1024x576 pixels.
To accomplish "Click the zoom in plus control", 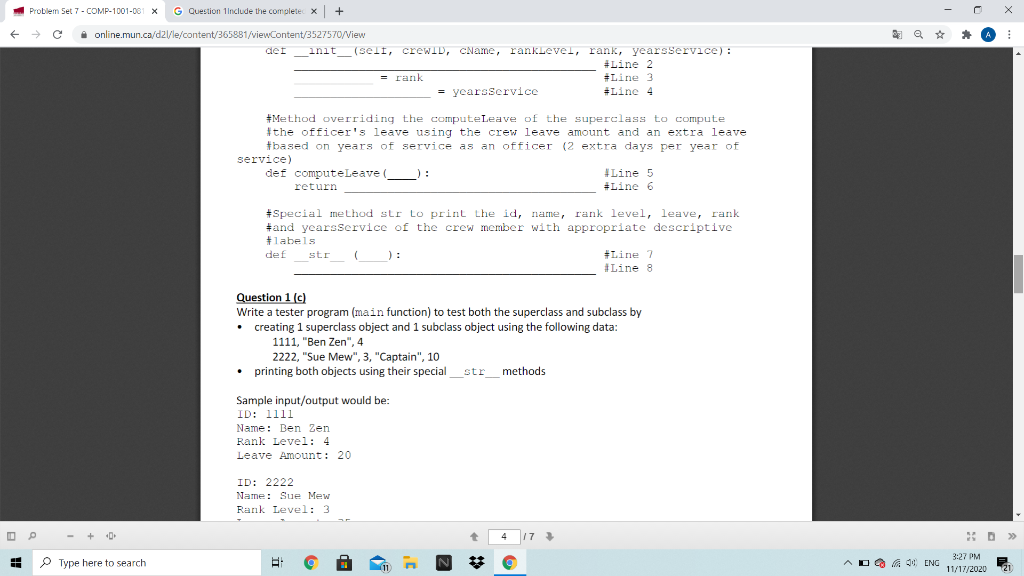I will (89, 536).
